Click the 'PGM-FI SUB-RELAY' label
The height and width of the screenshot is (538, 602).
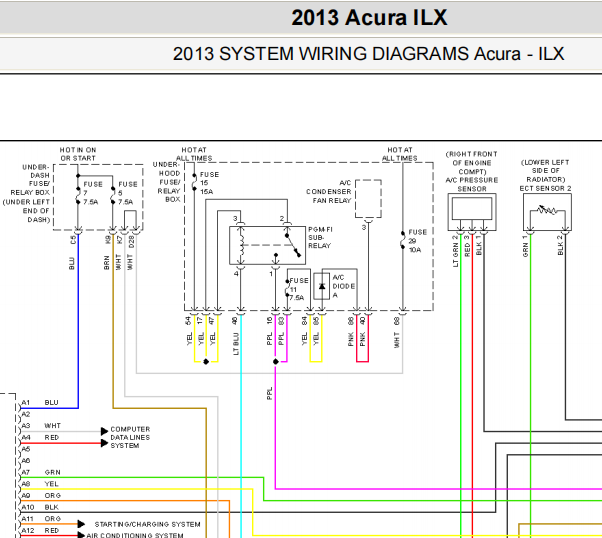click(x=320, y=237)
